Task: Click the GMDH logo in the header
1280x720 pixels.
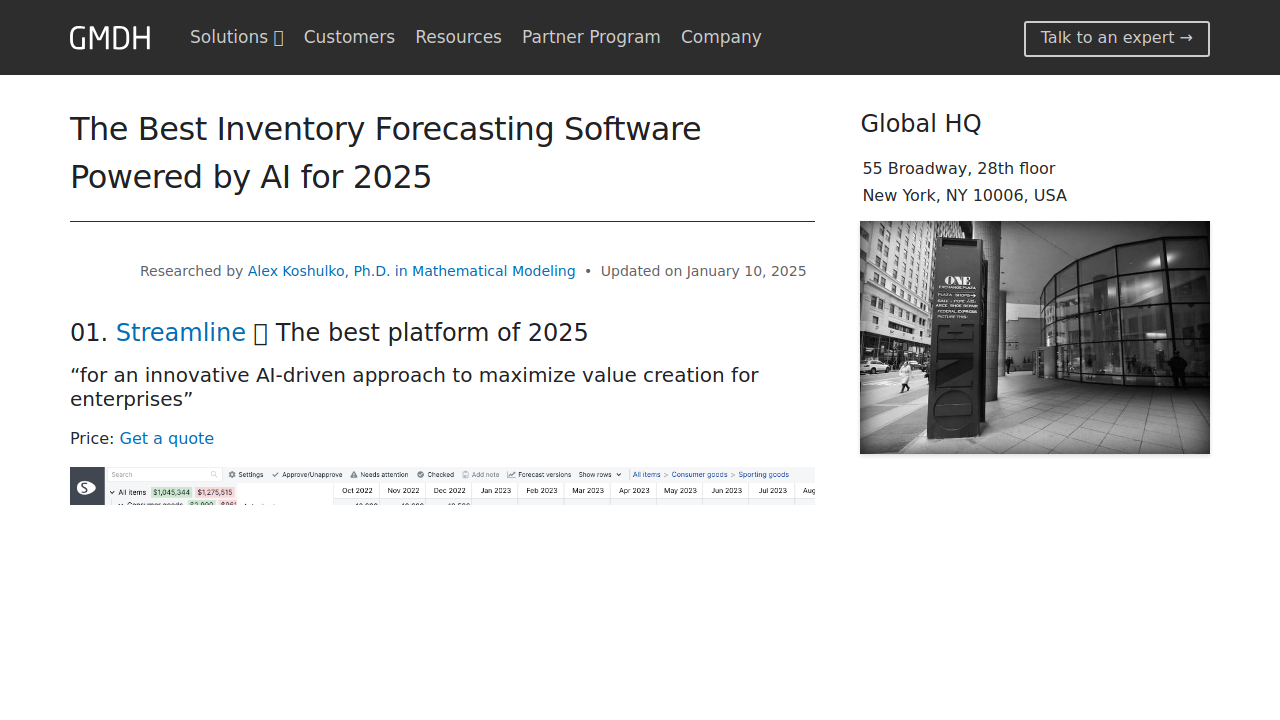Action: point(110,38)
